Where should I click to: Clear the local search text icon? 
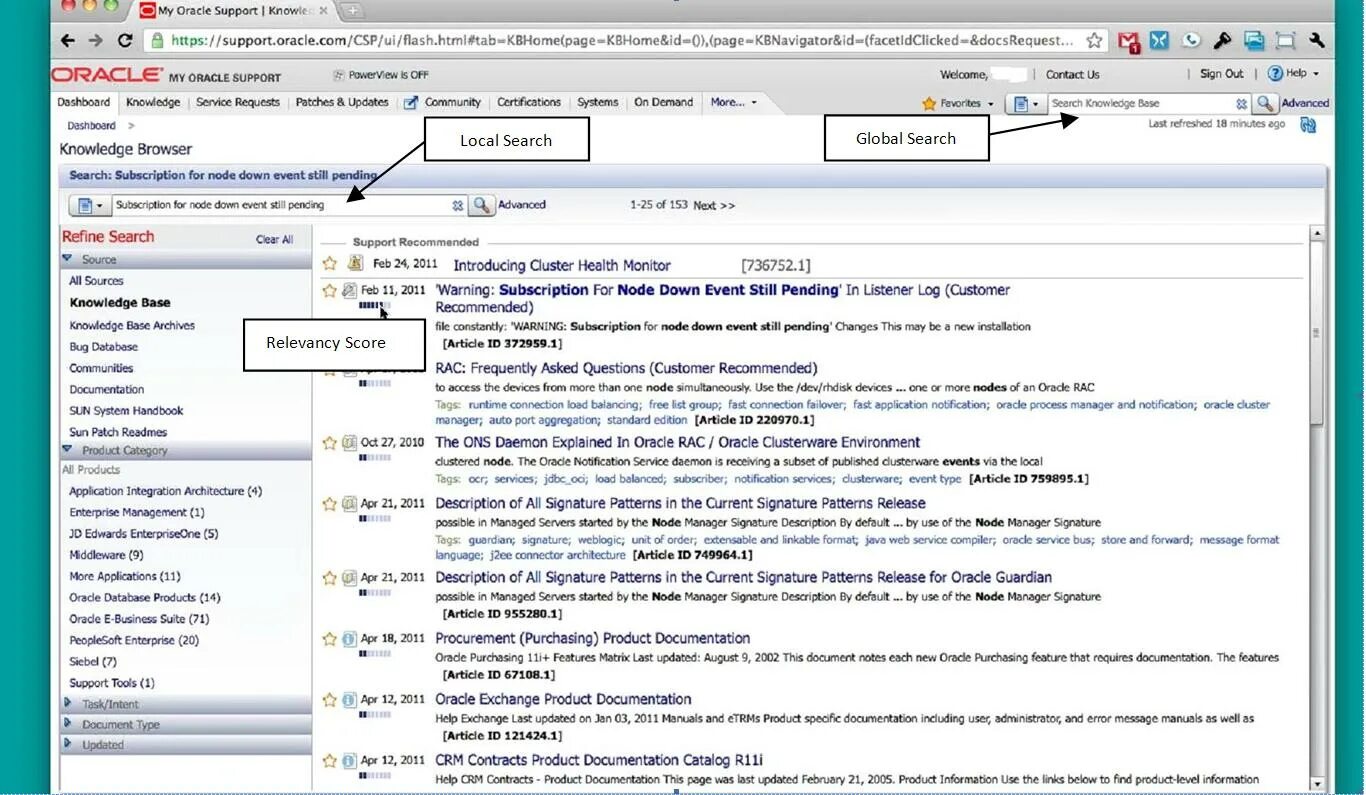[457, 205]
